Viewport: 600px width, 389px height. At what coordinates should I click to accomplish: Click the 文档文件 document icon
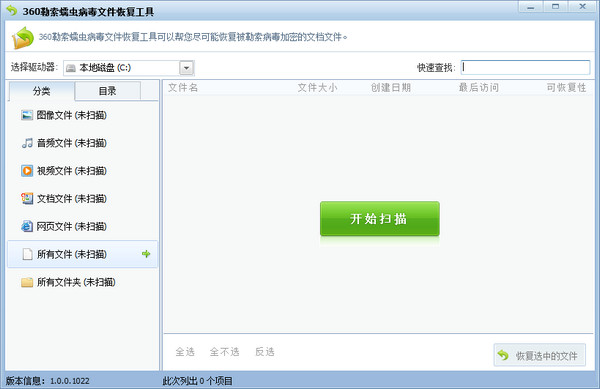click(x=27, y=199)
